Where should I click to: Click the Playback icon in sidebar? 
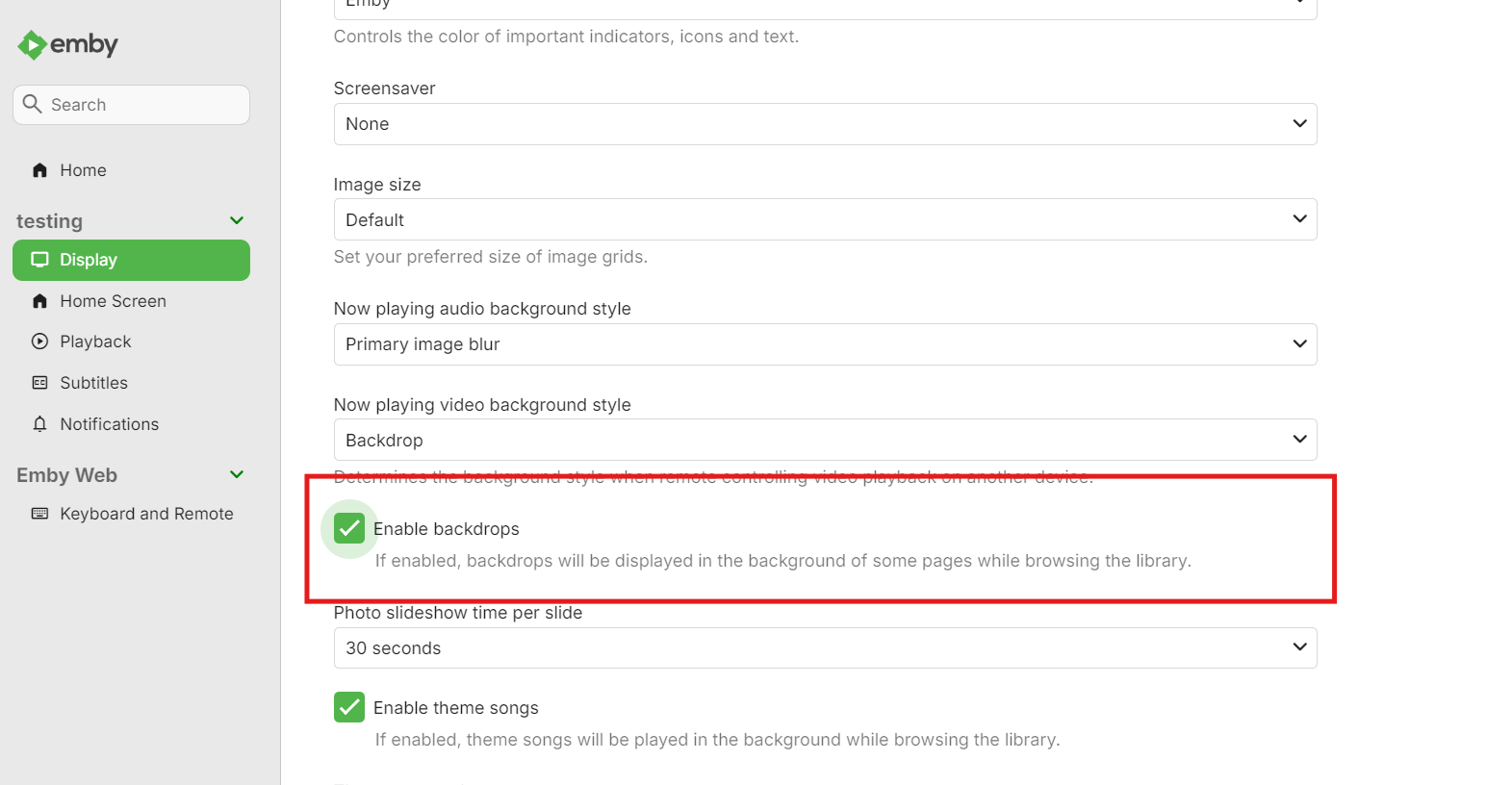coord(39,341)
